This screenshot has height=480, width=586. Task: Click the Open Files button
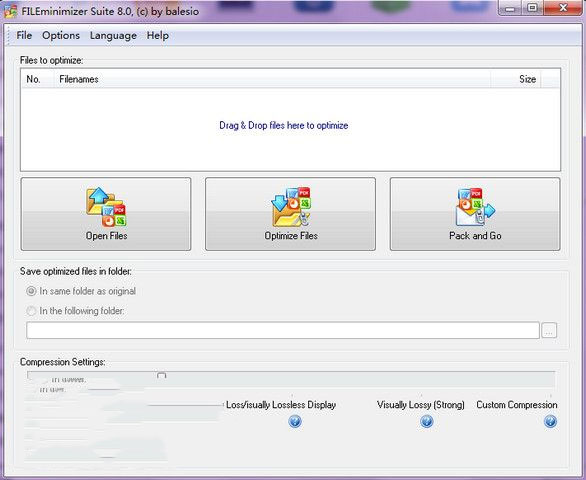tap(106, 214)
